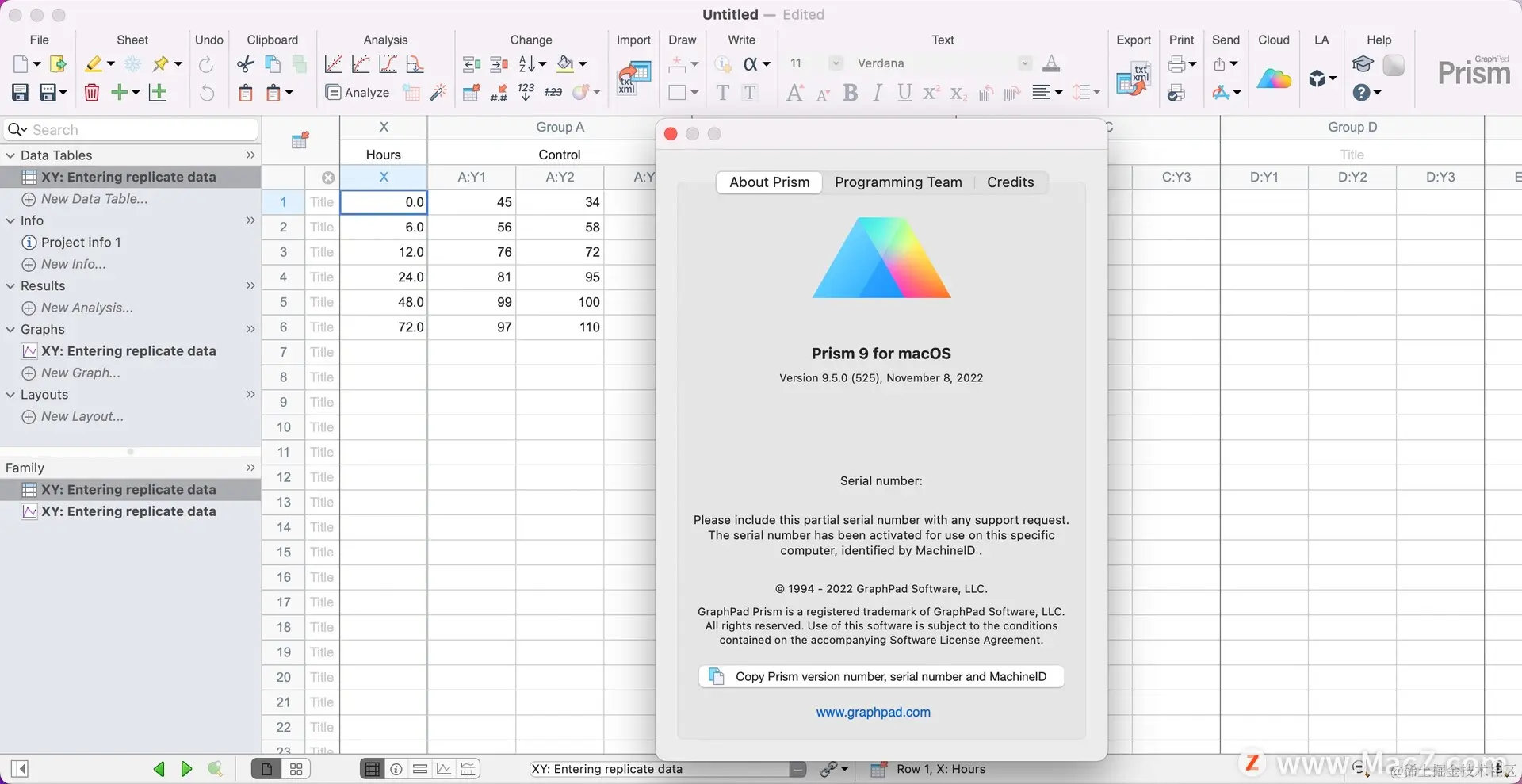Go to the next sheet green arrow
Viewport: 1522px width, 784px height.
pos(186,769)
